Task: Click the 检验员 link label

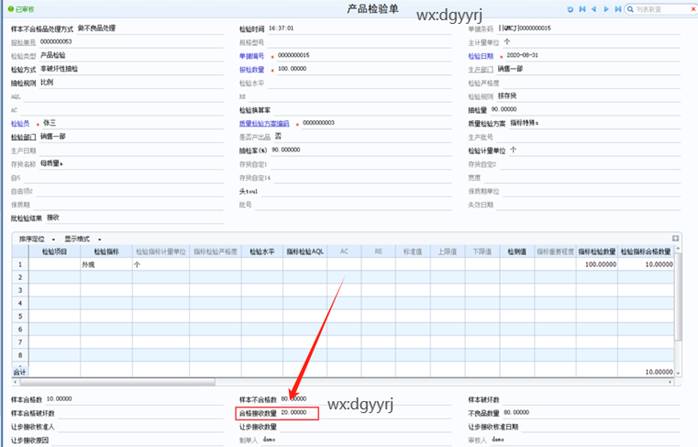Action: [x=21, y=122]
